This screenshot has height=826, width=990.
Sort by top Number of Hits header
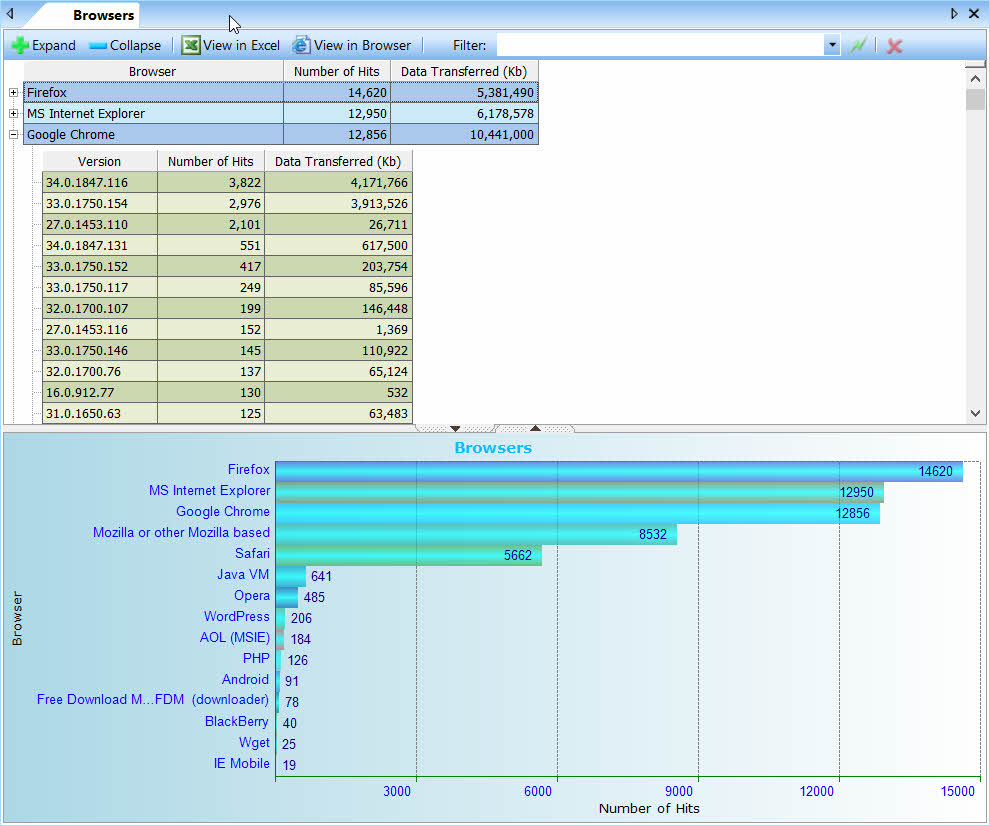click(x=337, y=71)
